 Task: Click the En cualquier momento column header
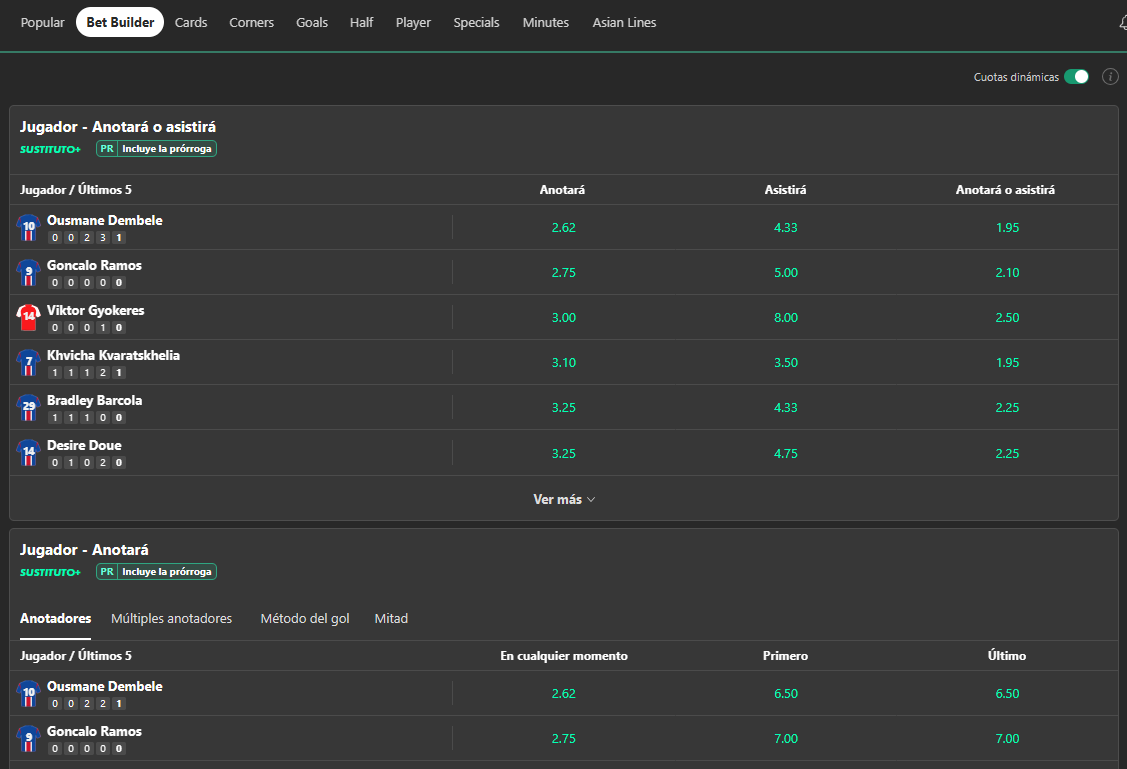click(564, 656)
